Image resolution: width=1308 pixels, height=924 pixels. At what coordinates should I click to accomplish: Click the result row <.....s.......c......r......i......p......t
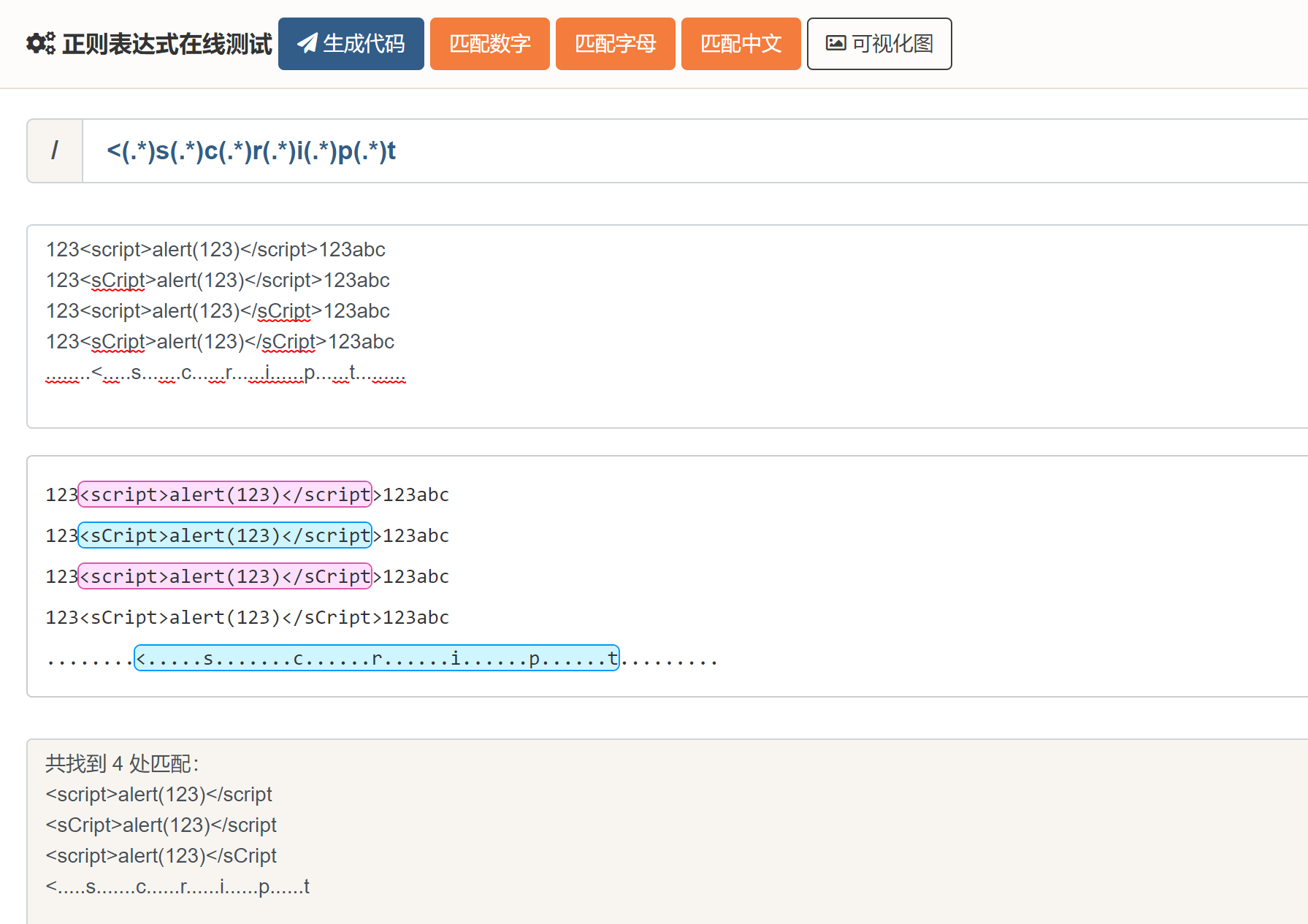pyautogui.click(x=177, y=887)
